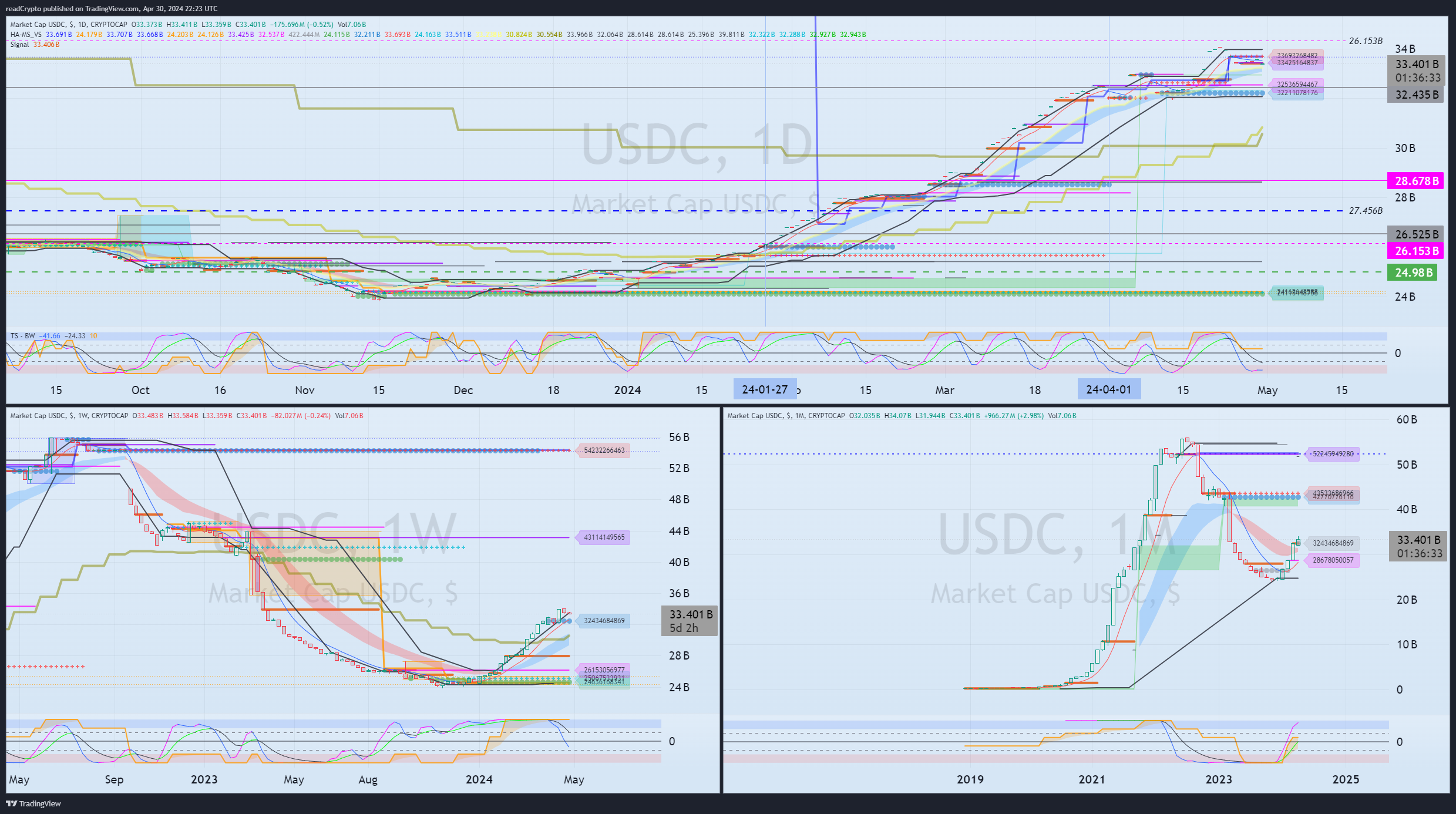Image resolution: width=1456 pixels, height=814 pixels.
Task: Click the 34 B axis tick on daily chart
Action: click(x=1405, y=49)
